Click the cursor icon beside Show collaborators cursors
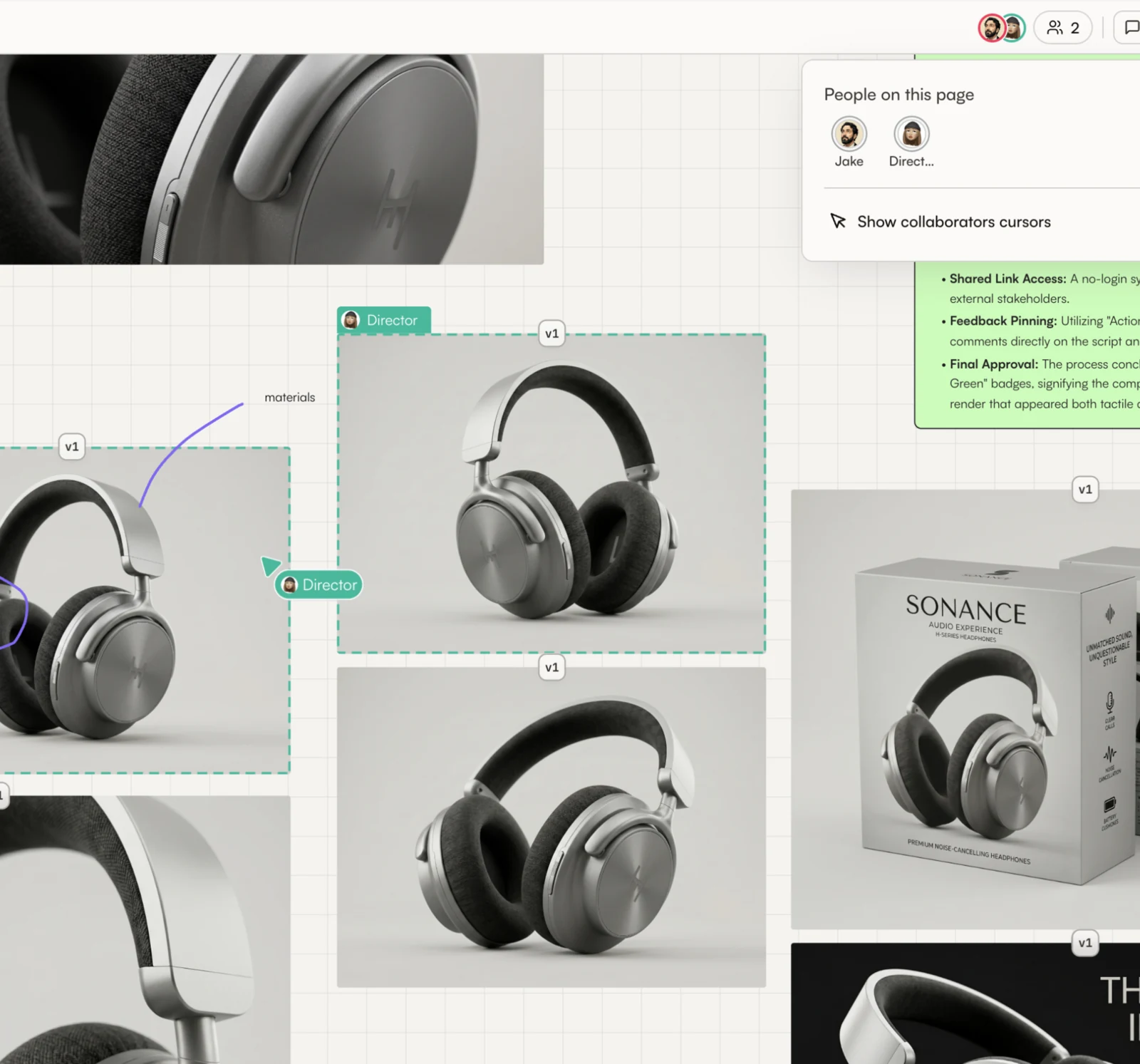1140x1064 pixels. tap(838, 222)
